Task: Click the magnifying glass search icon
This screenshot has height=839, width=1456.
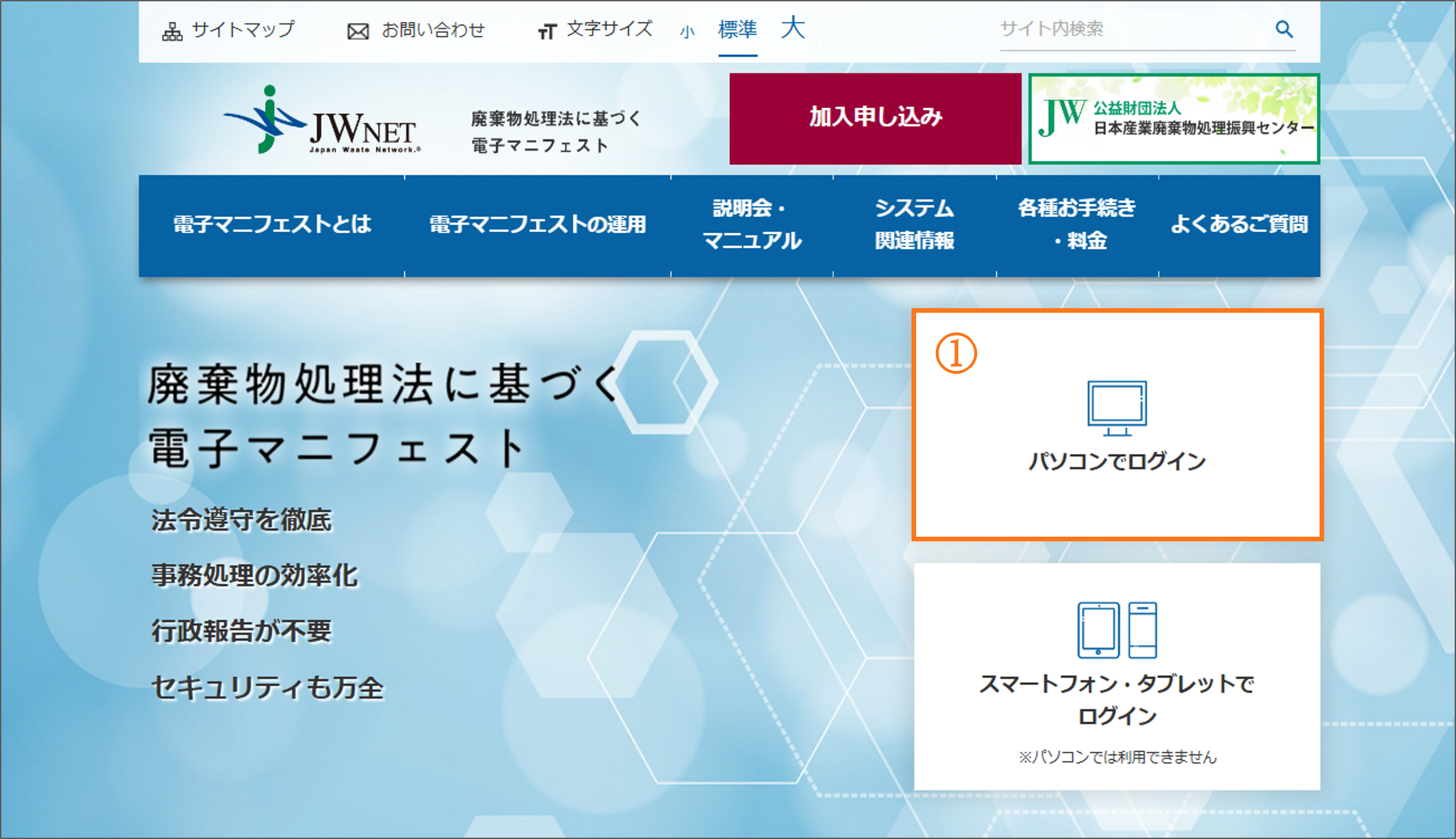Action: [x=1284, y=29]
